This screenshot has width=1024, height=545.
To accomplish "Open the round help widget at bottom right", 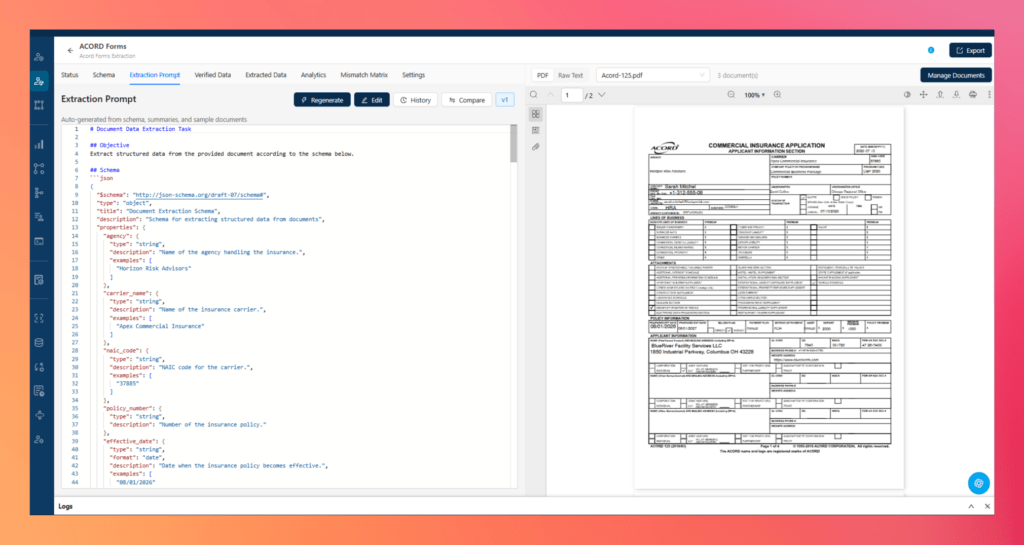I will (978, 483).
